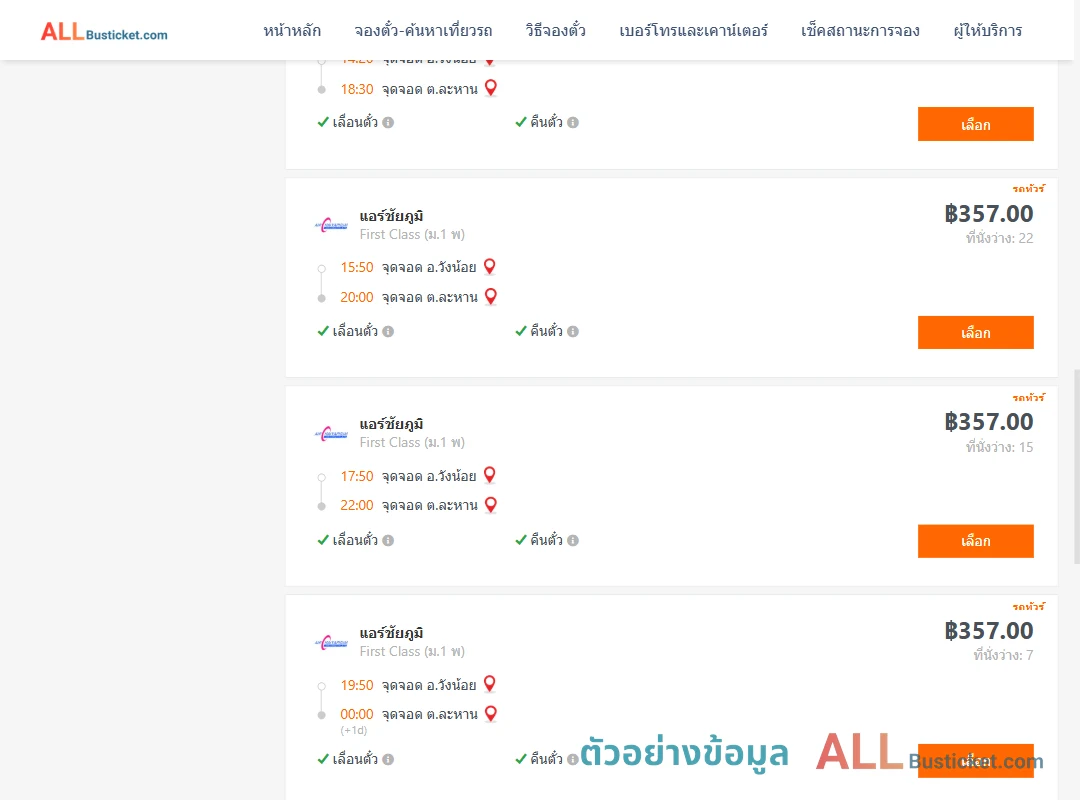
Task: Click info icon beside เลื่อนตั๋ว on 19:50 trip
Action: click(x=388, y=759)
